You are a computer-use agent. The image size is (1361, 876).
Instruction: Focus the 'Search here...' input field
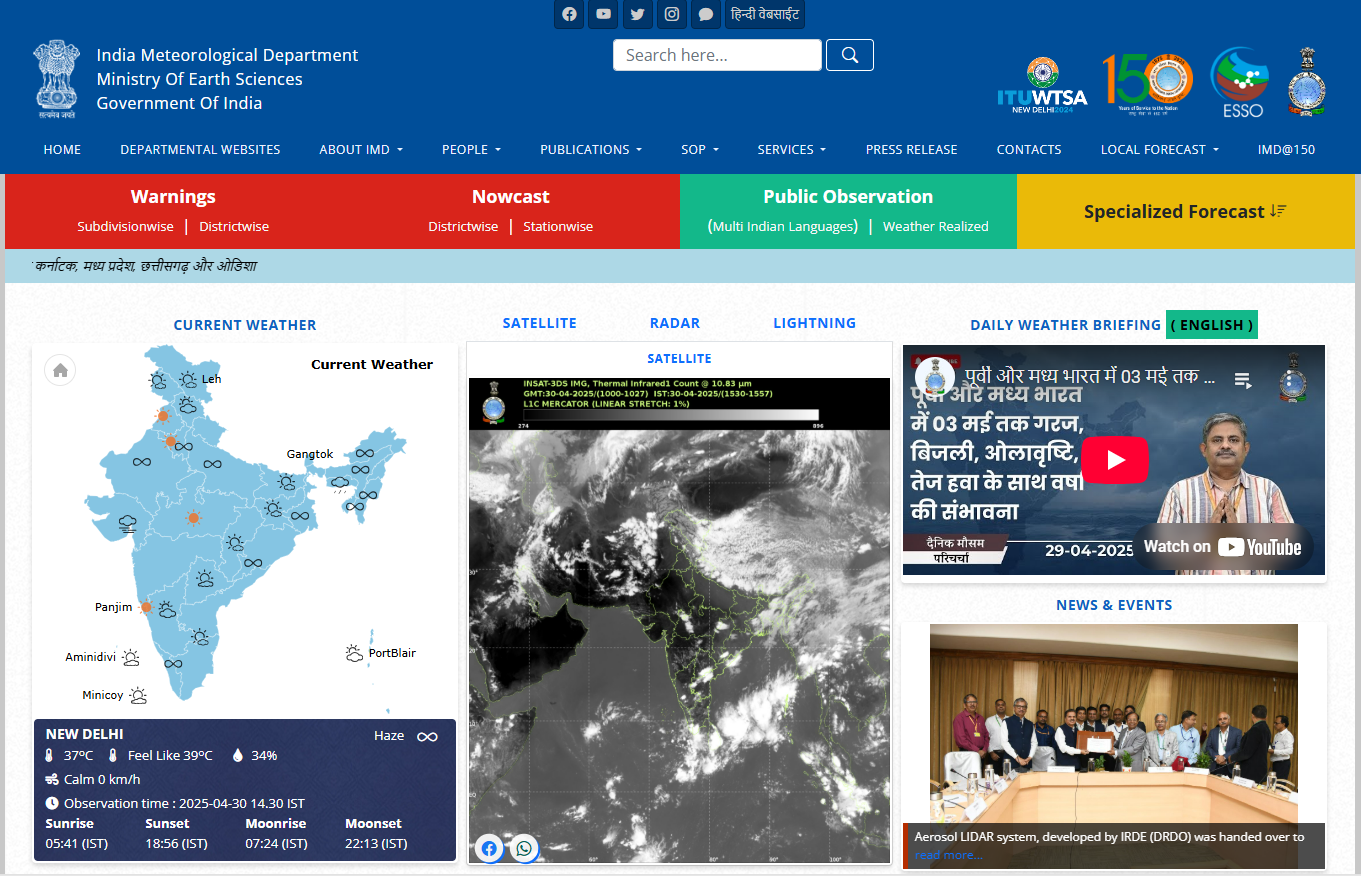click(x=717, y=55)
